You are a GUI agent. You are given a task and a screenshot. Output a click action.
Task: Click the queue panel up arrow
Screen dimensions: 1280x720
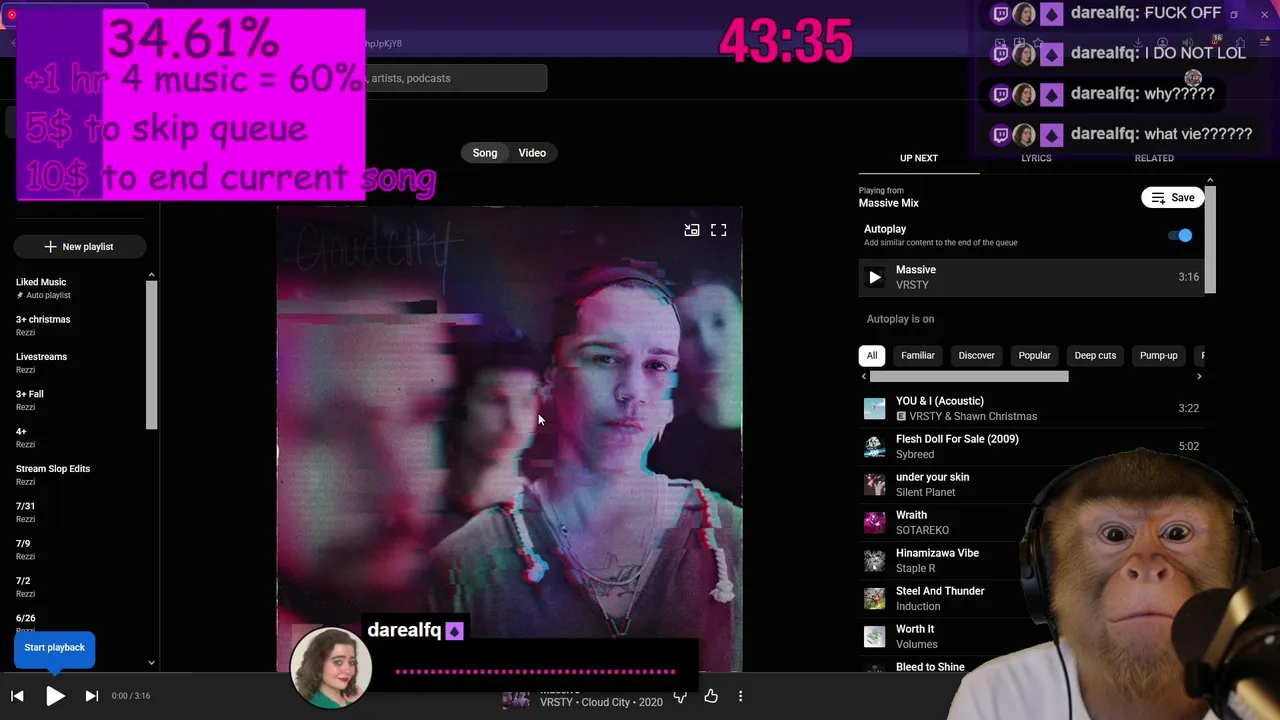click(1210, 181)
